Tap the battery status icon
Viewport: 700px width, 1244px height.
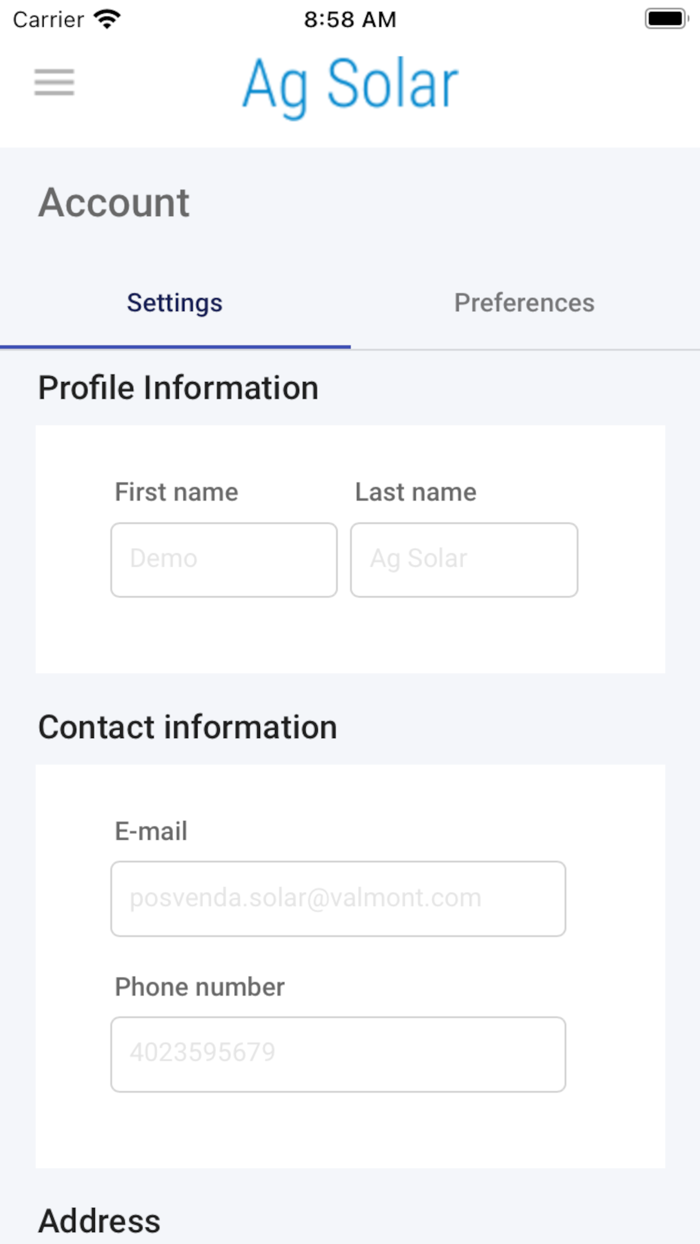click(x=665, y=19)
